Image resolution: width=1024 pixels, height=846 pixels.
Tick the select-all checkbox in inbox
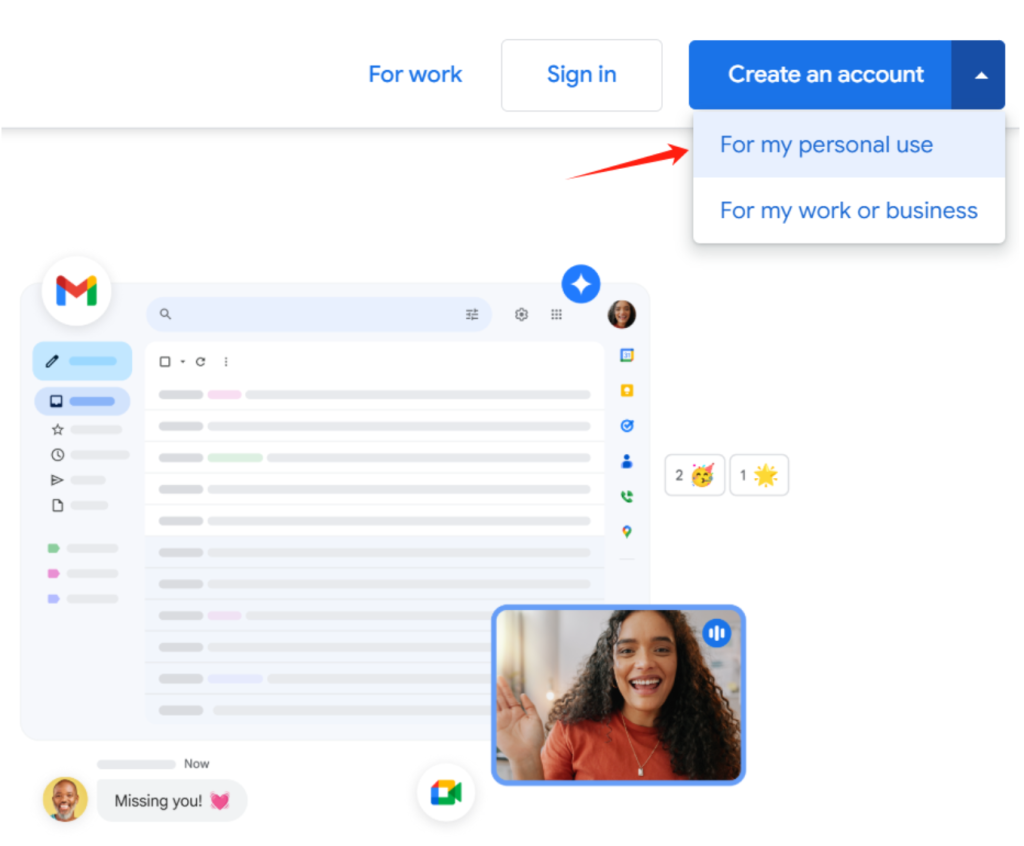(x=165, y=362)
